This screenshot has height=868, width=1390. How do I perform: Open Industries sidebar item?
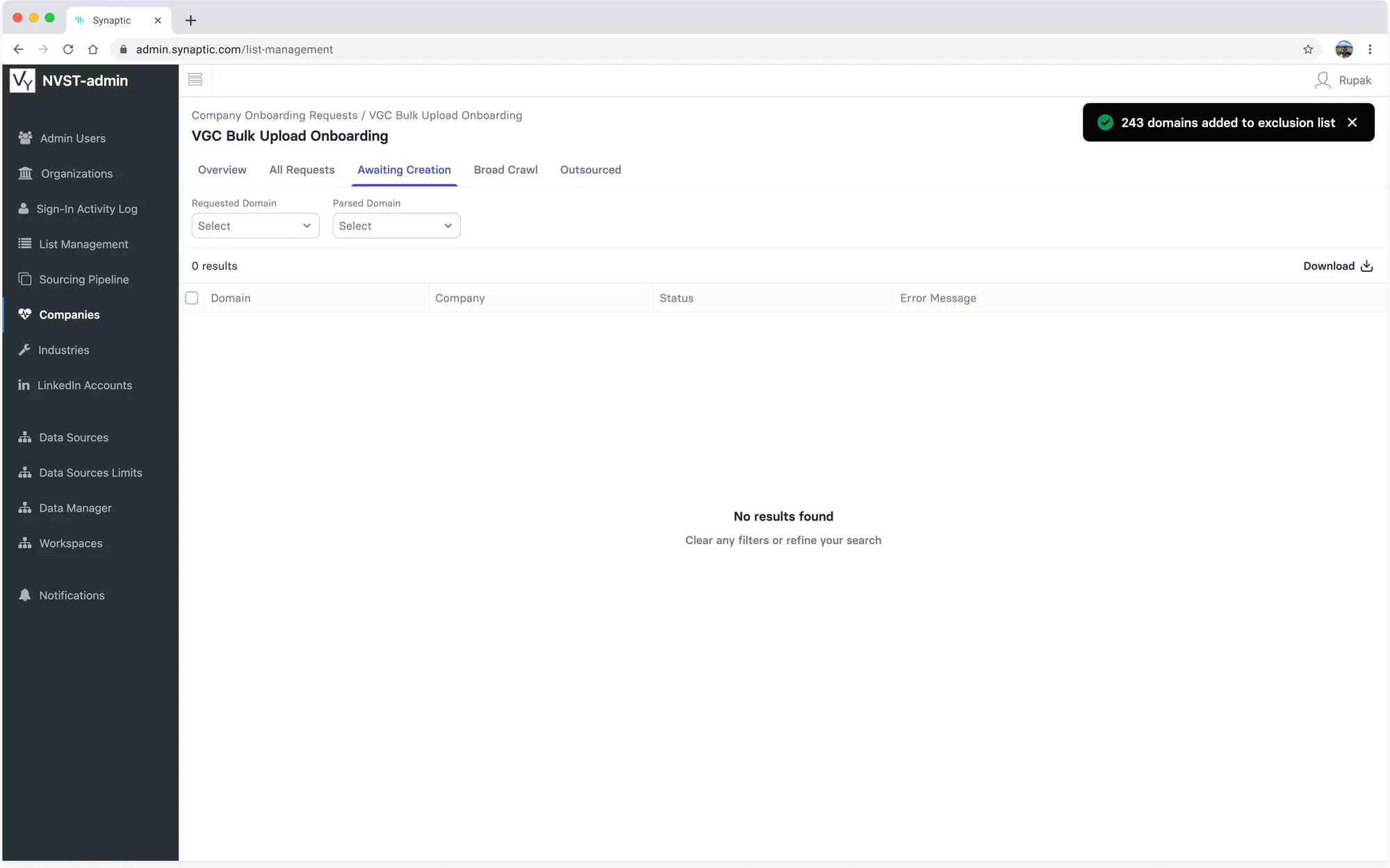coord(63,350)
